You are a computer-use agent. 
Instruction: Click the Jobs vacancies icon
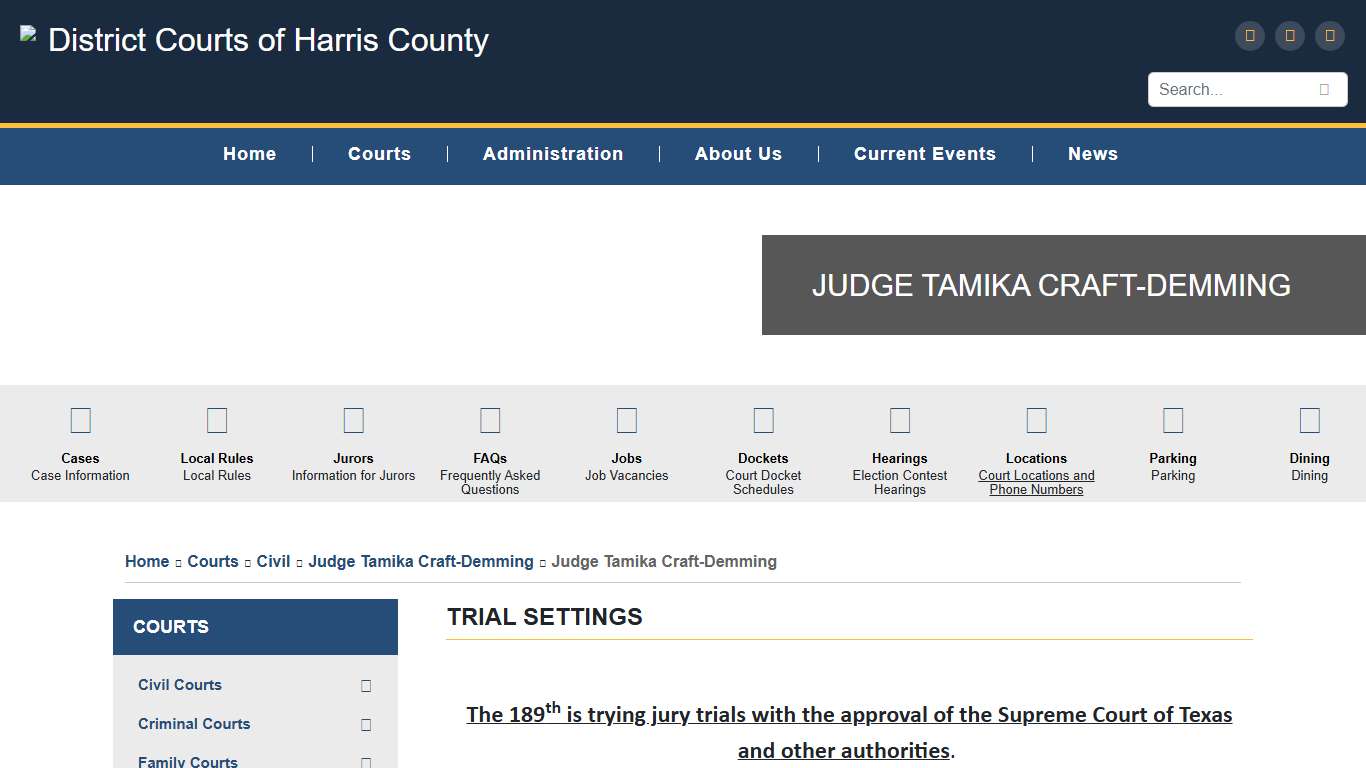coord(627,420)
